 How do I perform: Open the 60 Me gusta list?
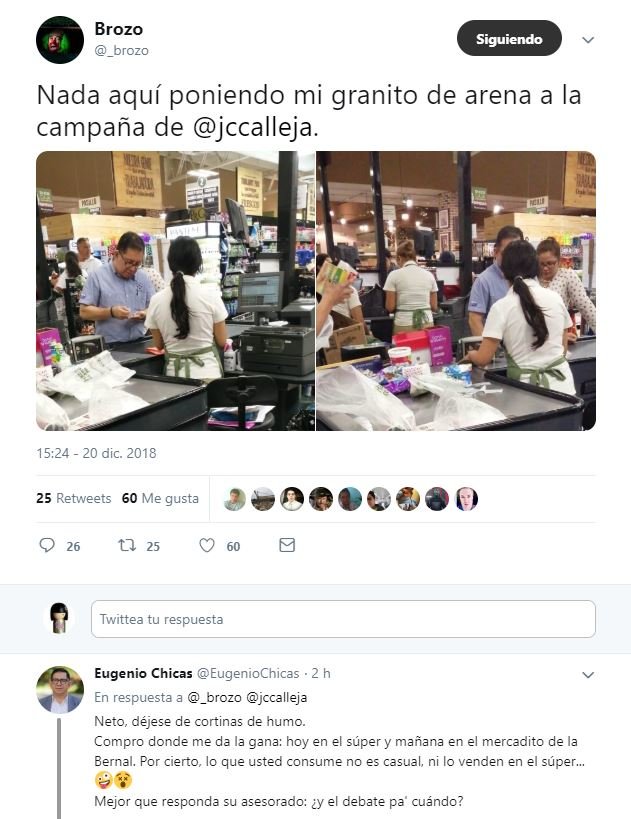pyautogui.click(x=160, y=498)
